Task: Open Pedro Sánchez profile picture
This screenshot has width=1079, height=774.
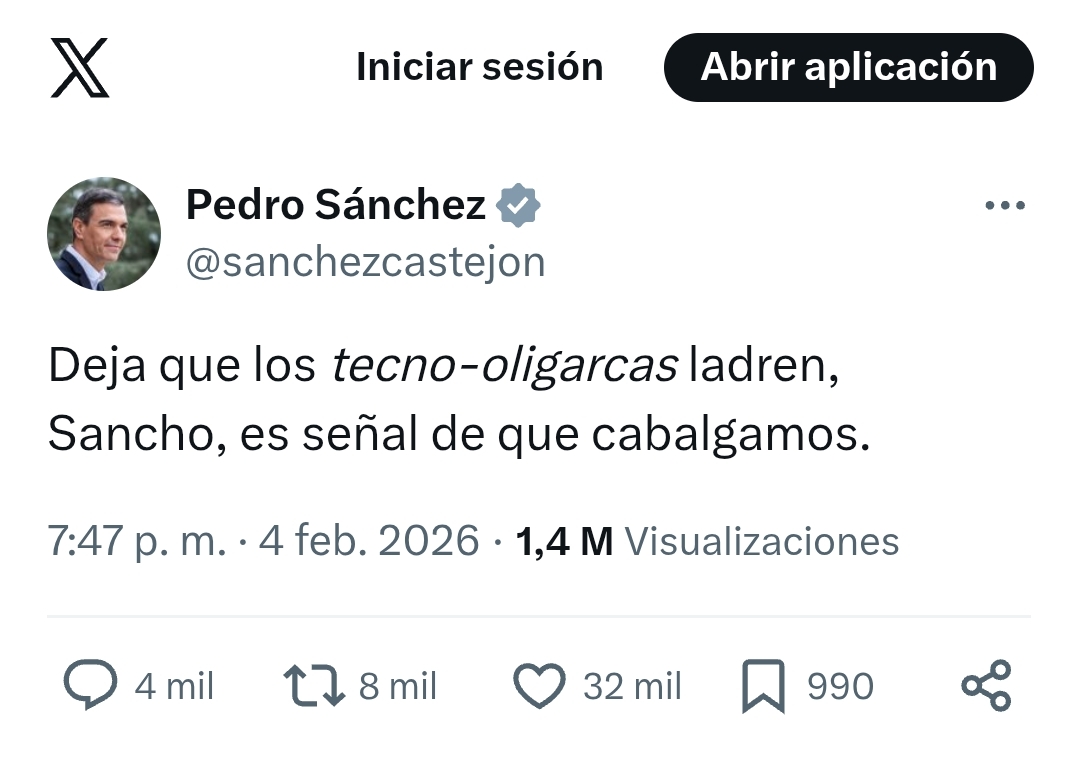Action: (x=104, y=234)
